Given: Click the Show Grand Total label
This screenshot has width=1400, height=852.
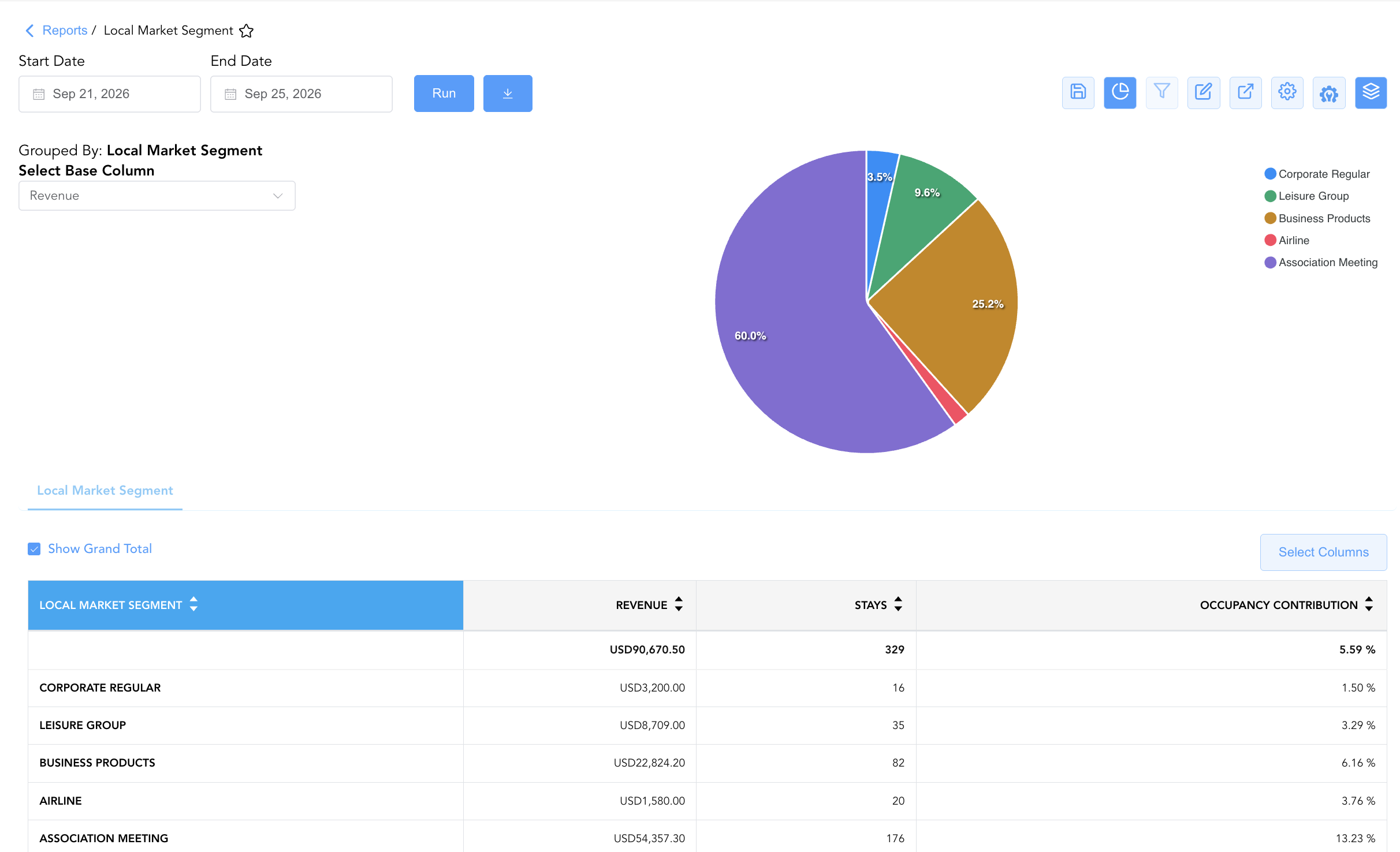Looking at the screenshot, I should [x=100, y=549].
